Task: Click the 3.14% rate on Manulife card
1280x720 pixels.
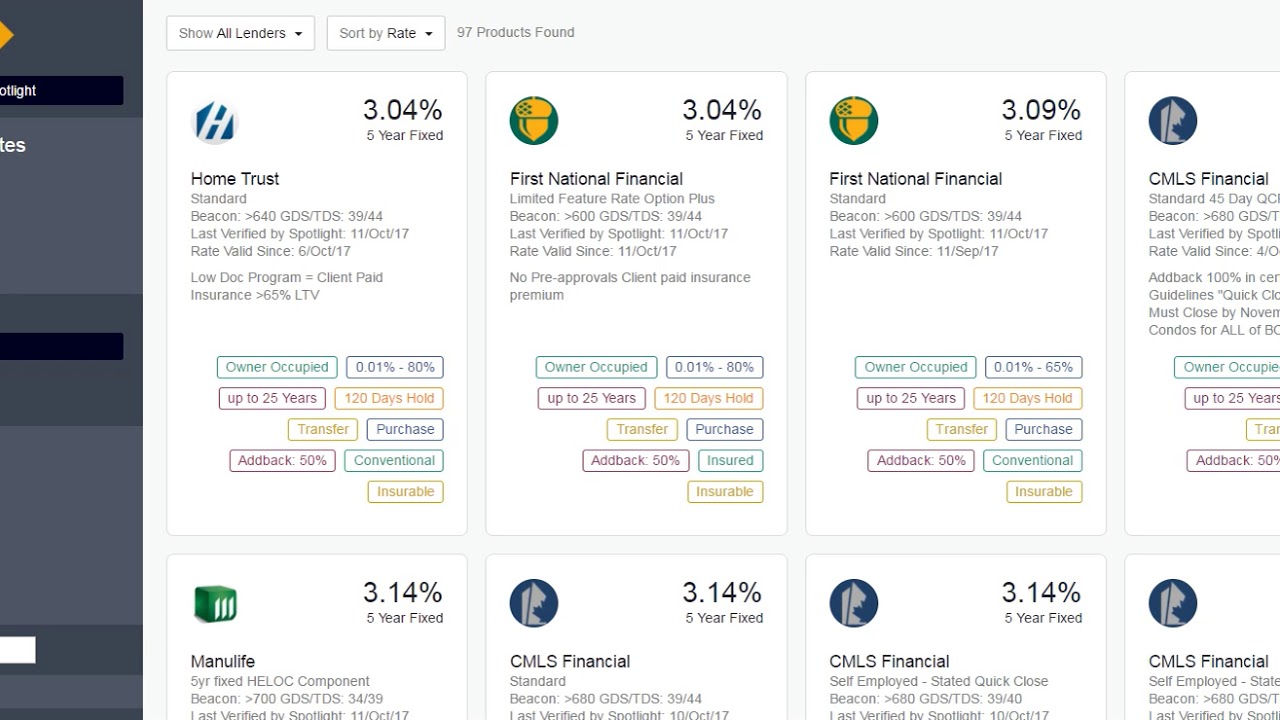Action: click(402, 592)
